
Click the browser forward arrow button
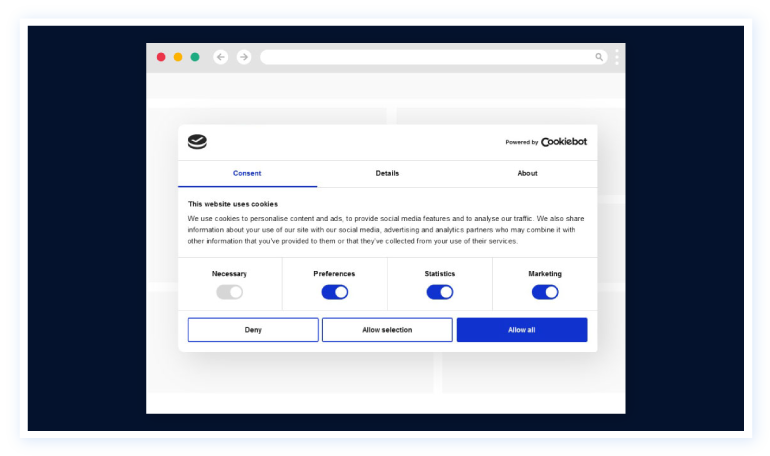244,57
